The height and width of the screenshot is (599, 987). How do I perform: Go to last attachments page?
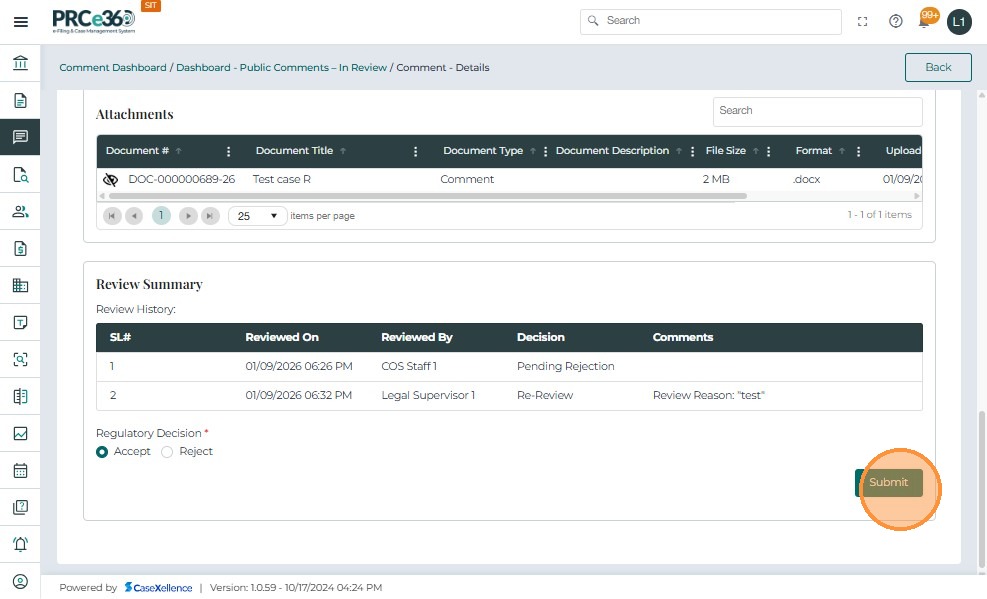(210, 216)
